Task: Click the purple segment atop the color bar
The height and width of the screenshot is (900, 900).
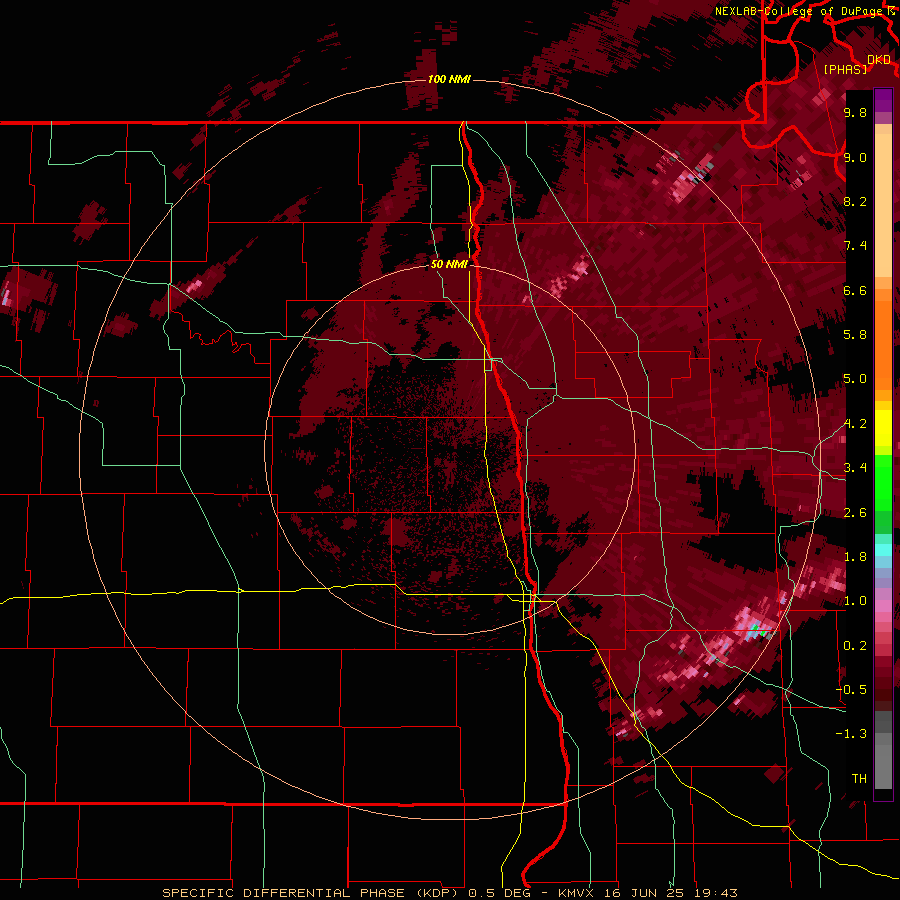Action: [883, 100]
